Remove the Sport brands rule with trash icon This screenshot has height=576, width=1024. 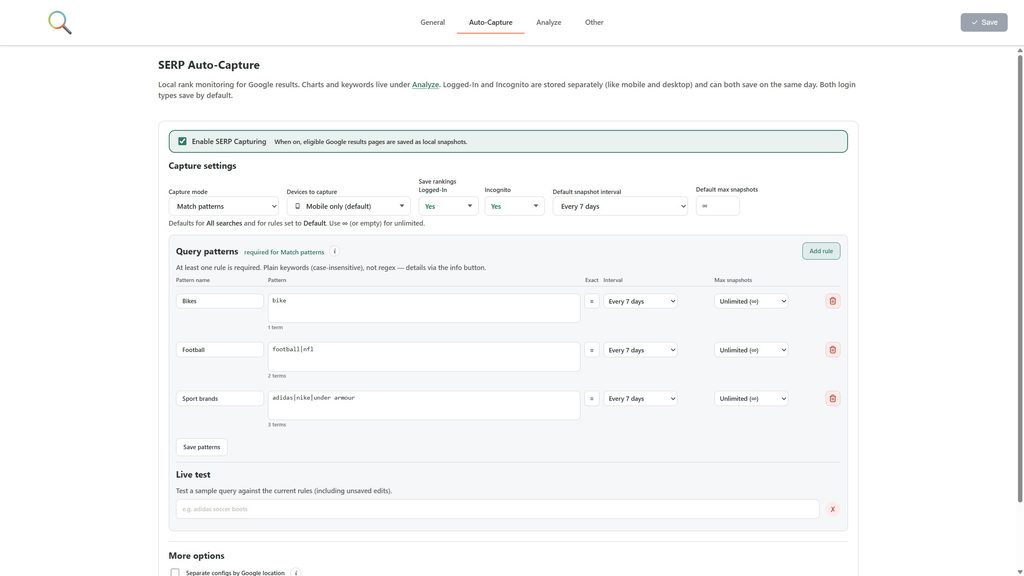833,398
